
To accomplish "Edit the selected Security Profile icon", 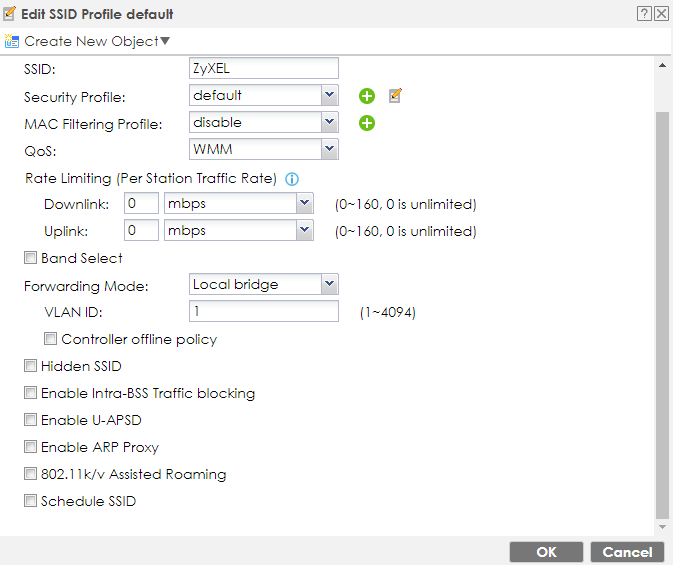I will pyautogui.click(x=395, y=96).
